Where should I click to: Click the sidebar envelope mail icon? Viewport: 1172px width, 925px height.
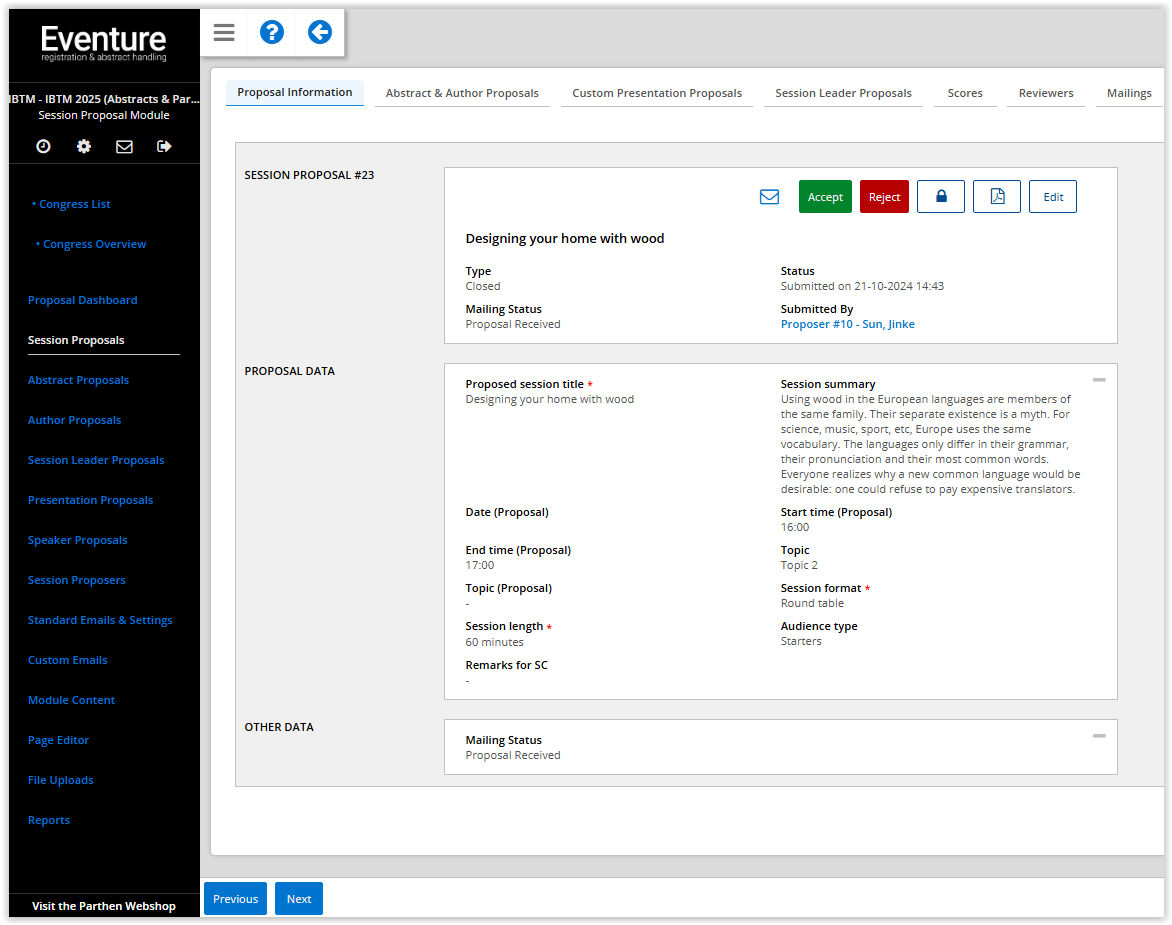click(124, 146)
